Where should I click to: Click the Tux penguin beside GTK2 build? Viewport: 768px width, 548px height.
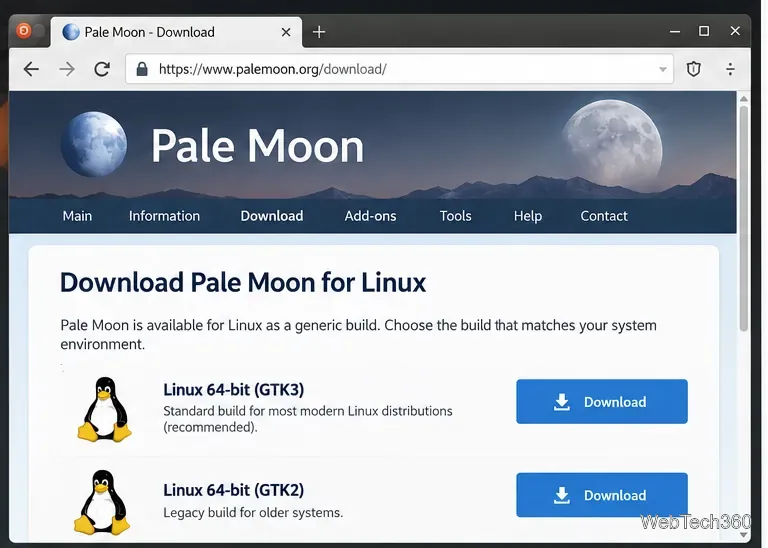pyautogui.click(x=102, y=502)
